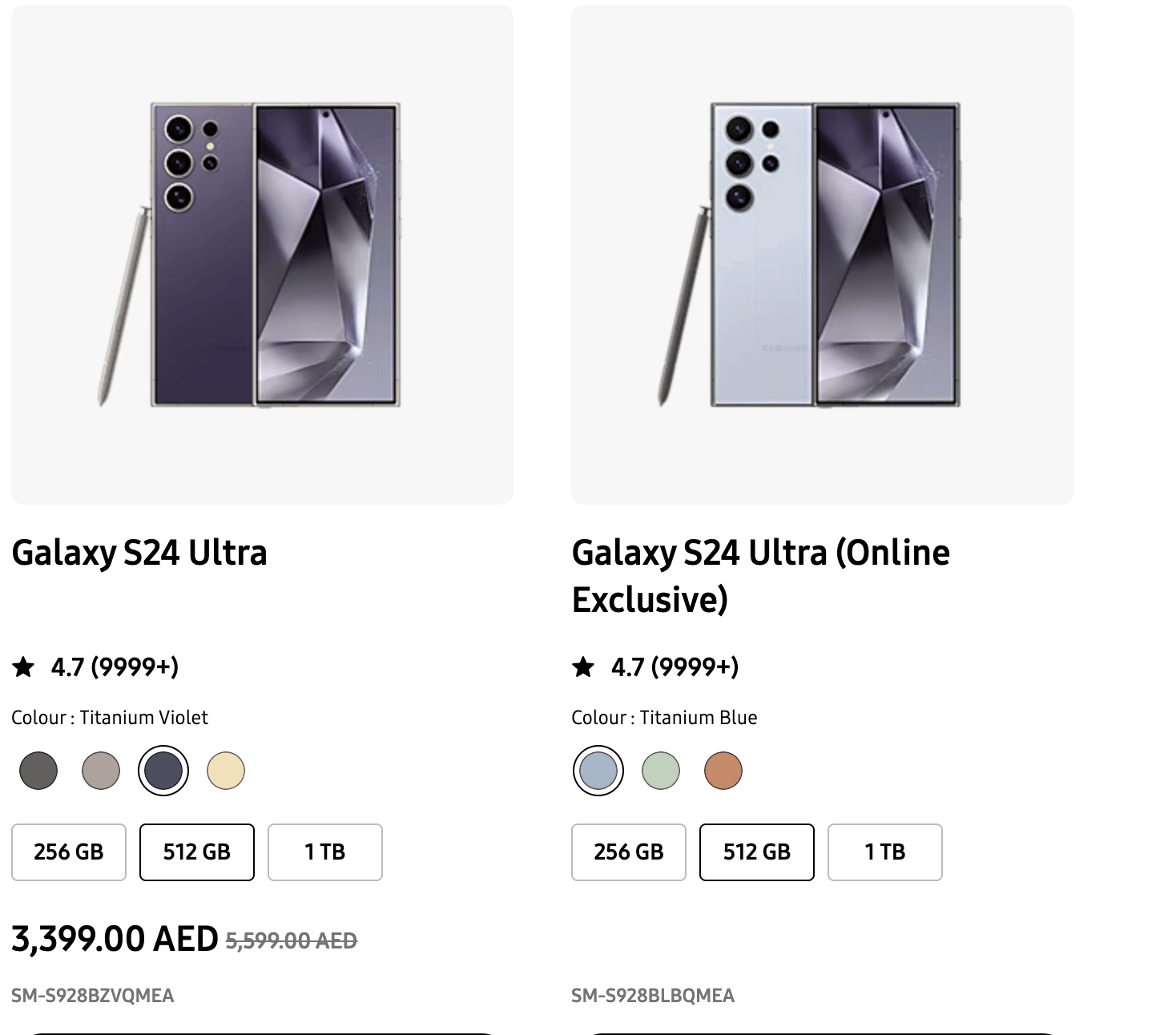
Task: Pick the orange colour swatch
Action: click(723, 771)
